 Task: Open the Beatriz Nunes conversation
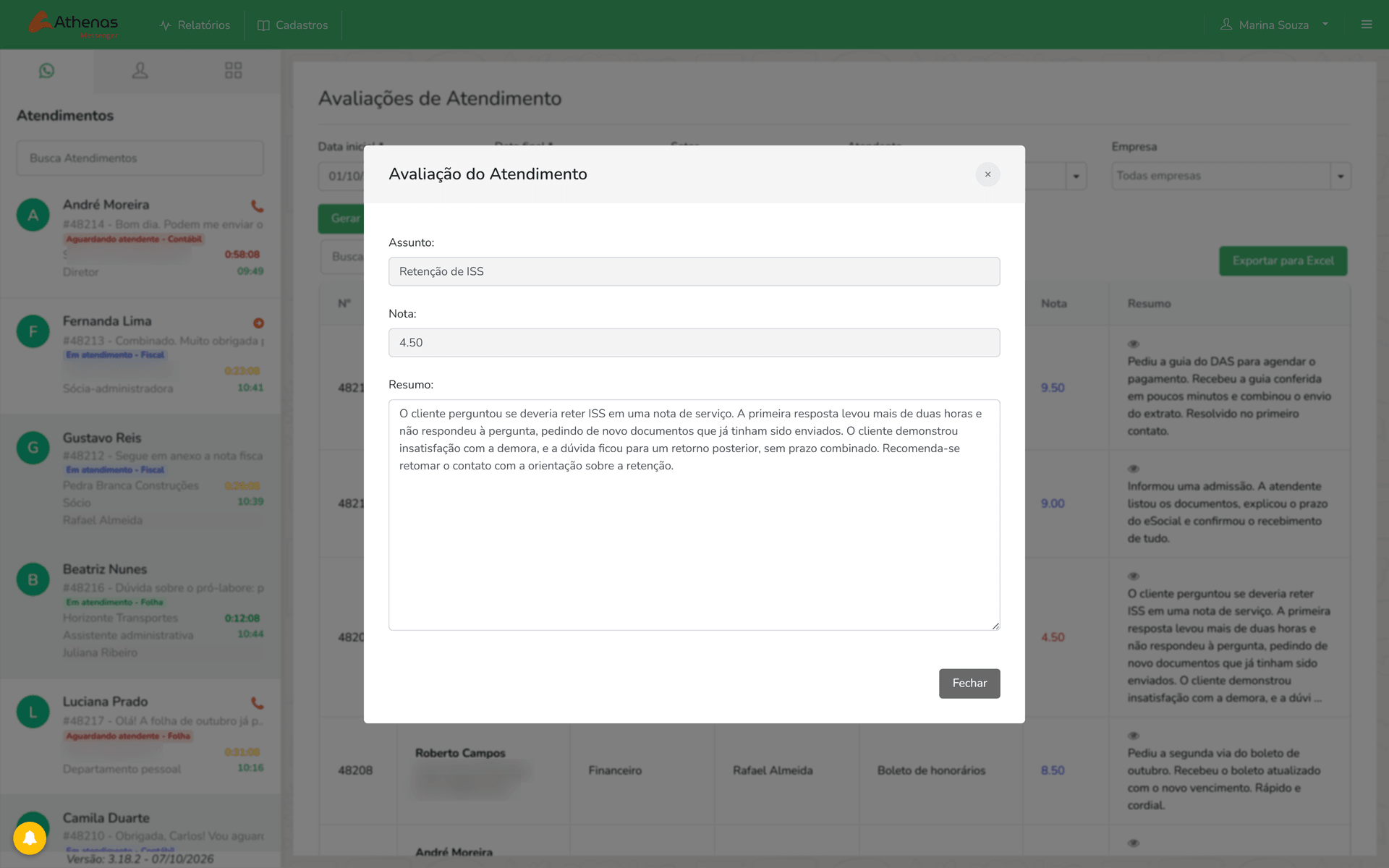(x=140, y=611)
